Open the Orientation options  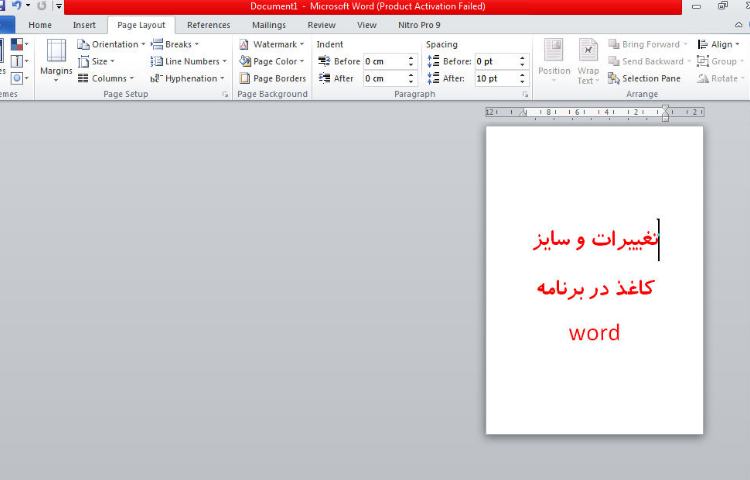coord(111,44)
